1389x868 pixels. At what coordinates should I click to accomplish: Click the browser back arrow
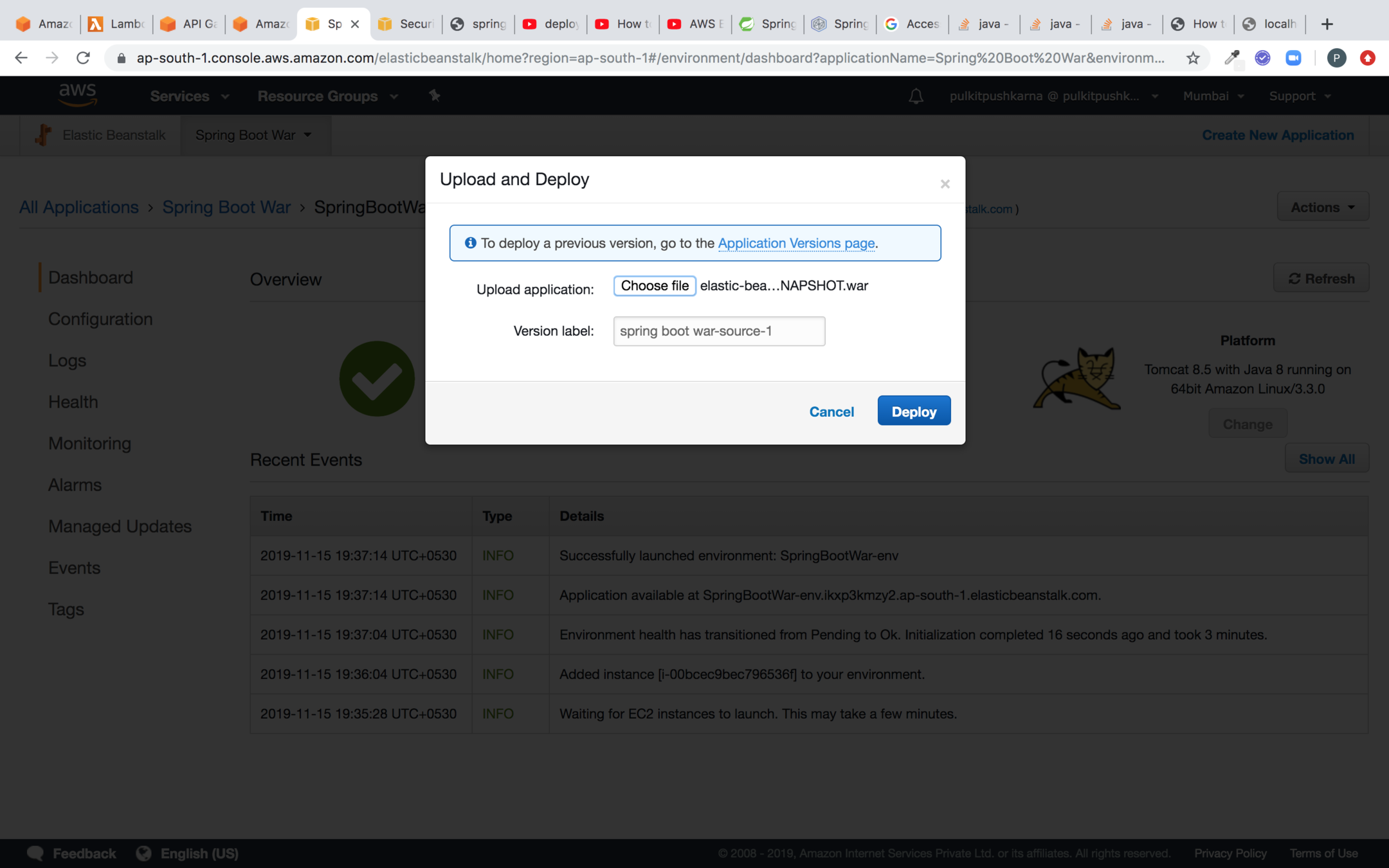[21, 58]
